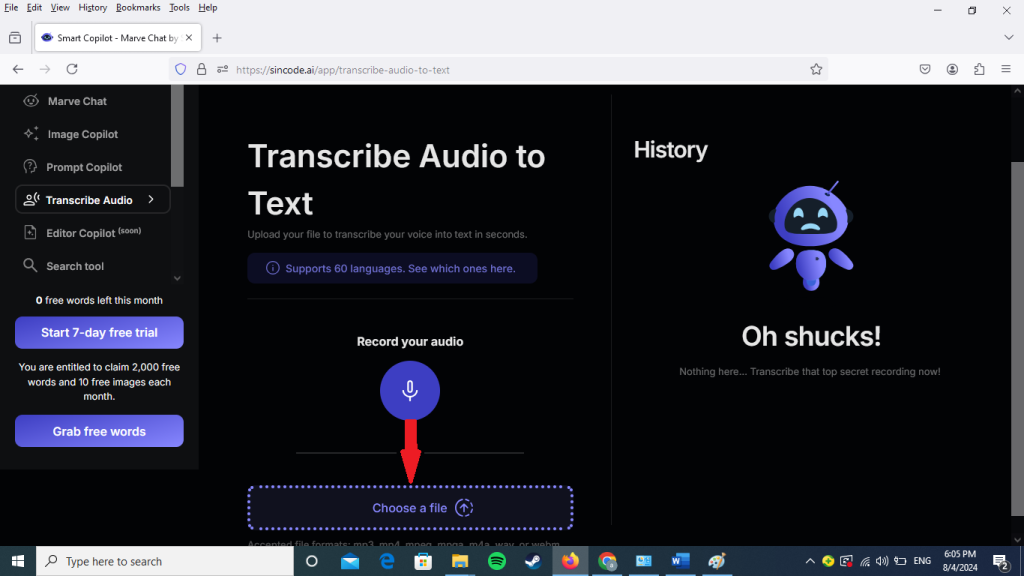Open Tools menu
This screenshot has height=576, width=1024.
(179, 8)
